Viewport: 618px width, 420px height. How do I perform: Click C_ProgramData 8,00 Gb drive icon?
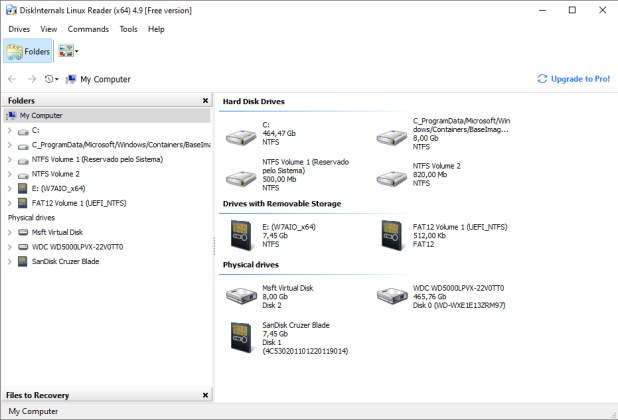(391, 137)
